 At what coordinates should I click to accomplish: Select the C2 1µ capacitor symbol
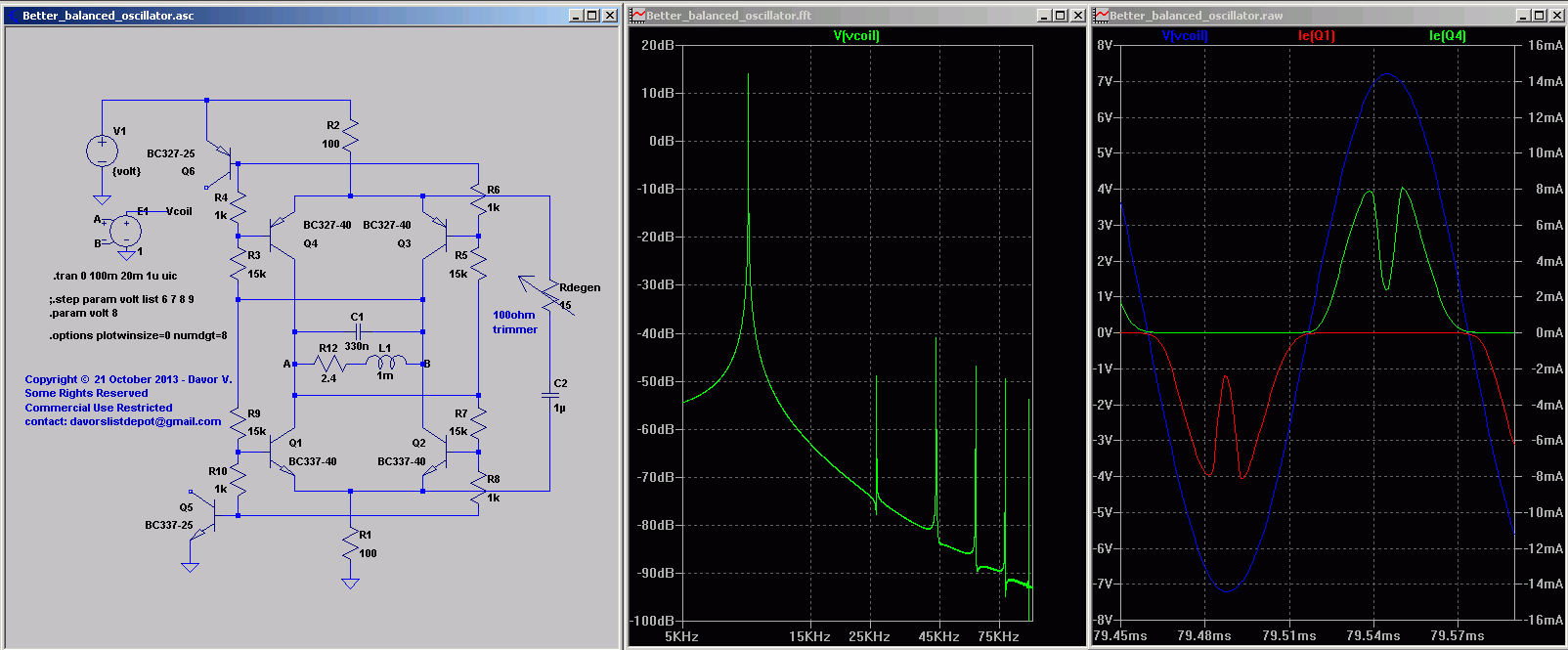tap(549, 394)
